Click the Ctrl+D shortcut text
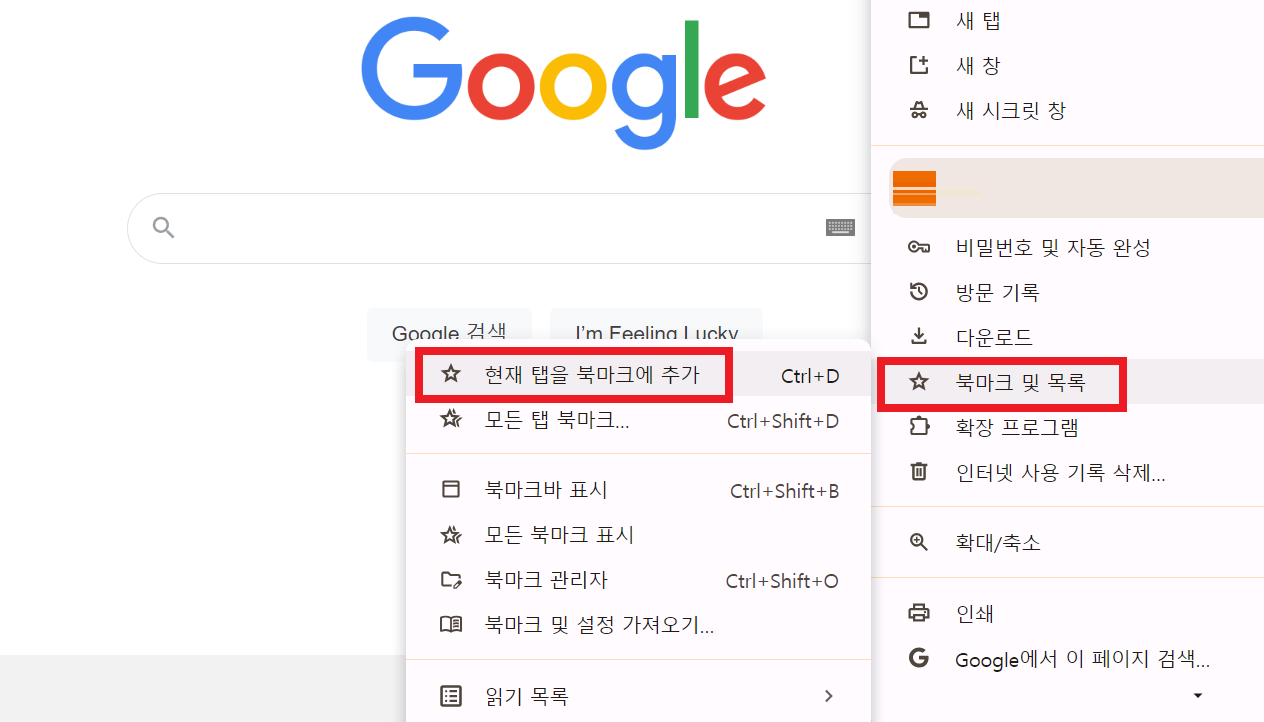 [810, 376]
